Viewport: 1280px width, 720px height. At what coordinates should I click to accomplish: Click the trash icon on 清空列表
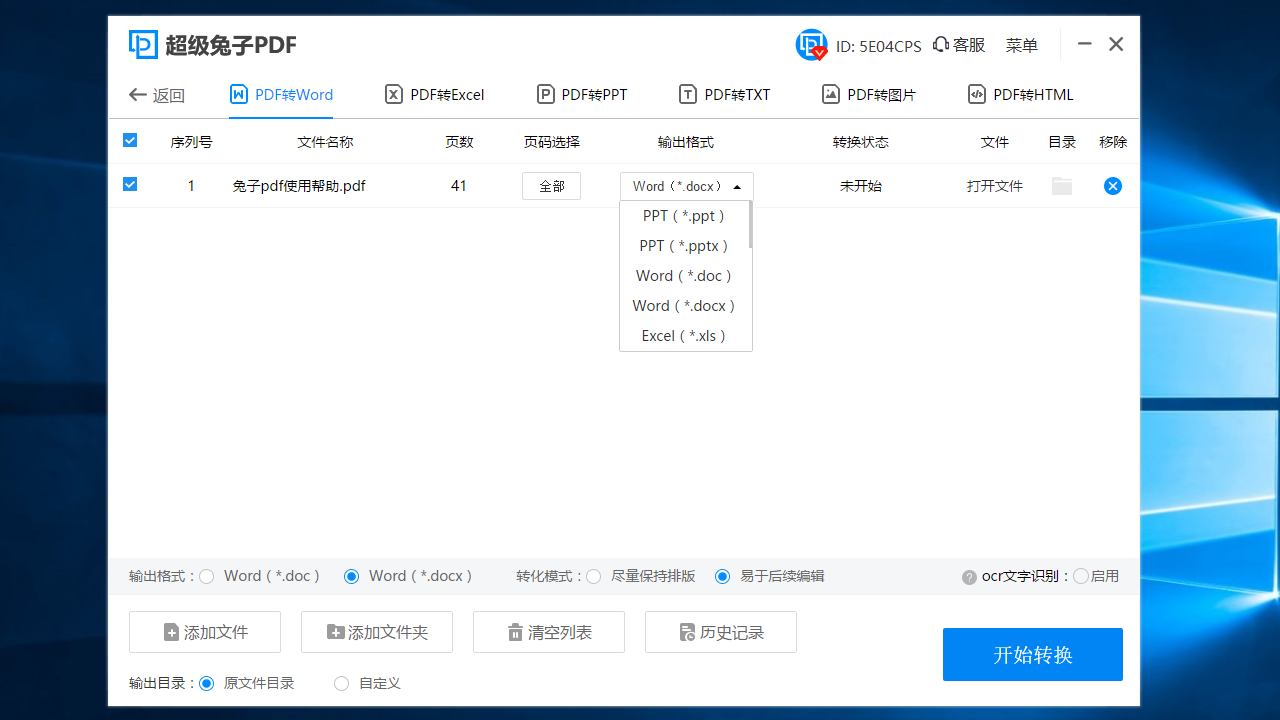[x=516, y=631]
